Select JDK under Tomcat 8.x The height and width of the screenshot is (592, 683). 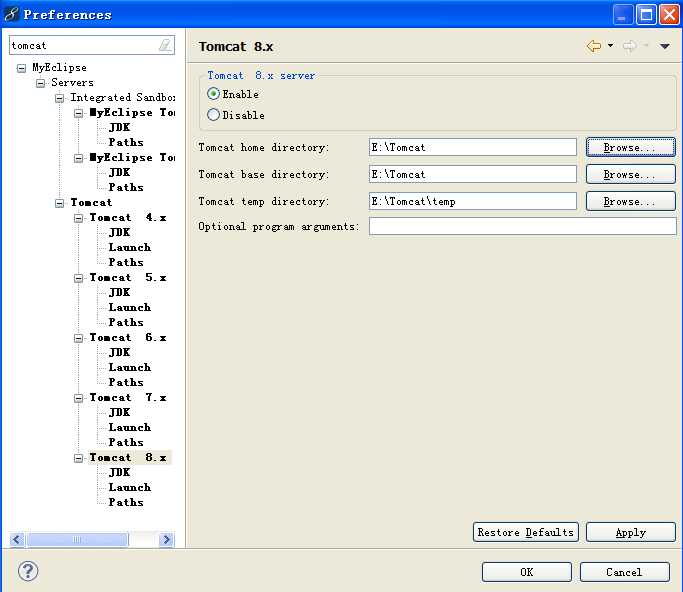click(x=119, y=472)
